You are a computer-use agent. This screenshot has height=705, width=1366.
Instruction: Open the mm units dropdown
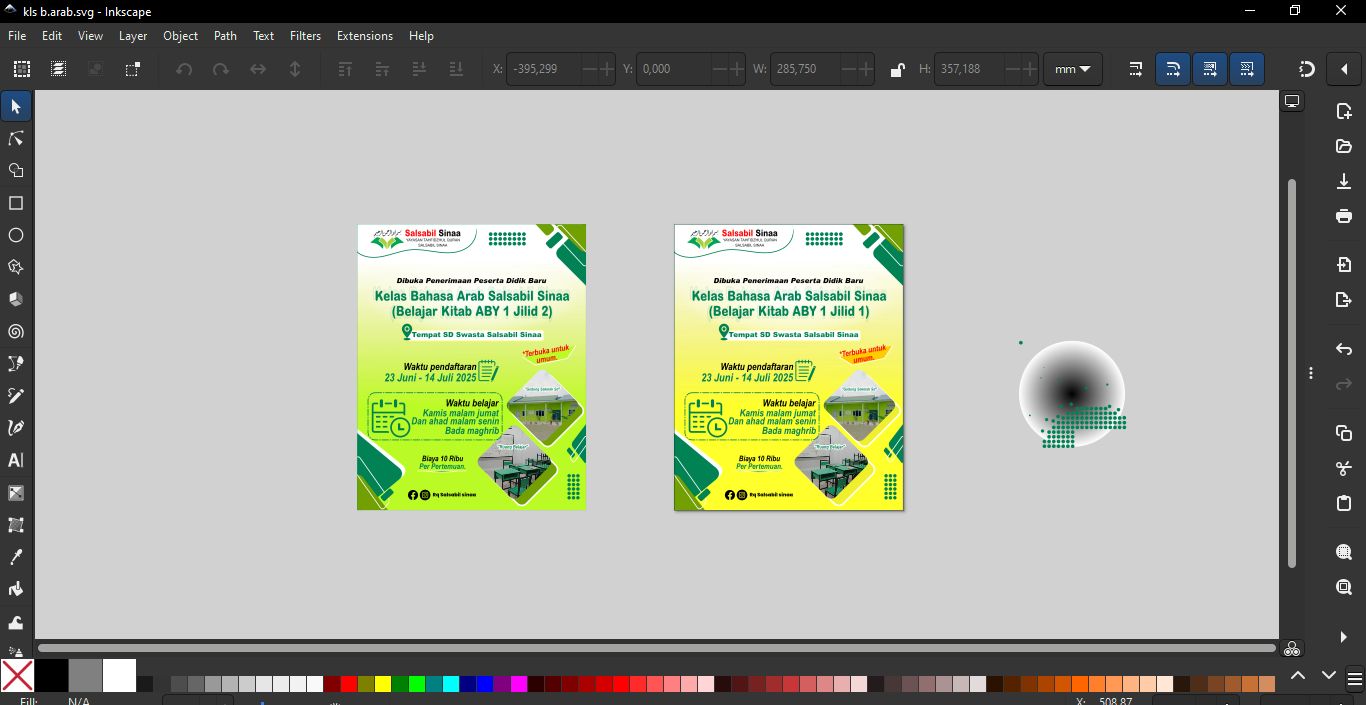(1073, 69)
